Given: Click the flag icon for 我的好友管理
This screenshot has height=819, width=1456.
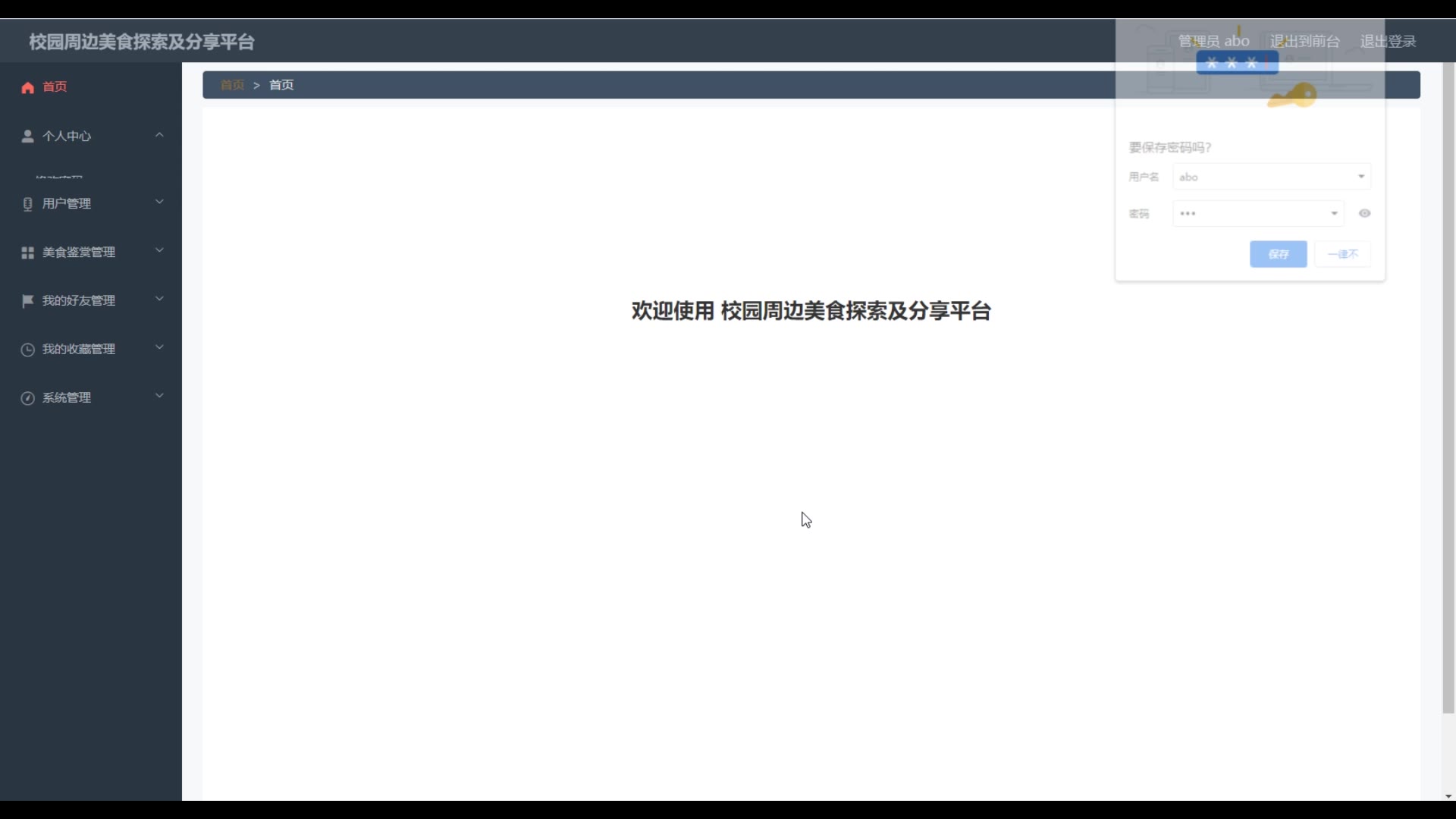Looking at the screenshot, I should point(28,301).
